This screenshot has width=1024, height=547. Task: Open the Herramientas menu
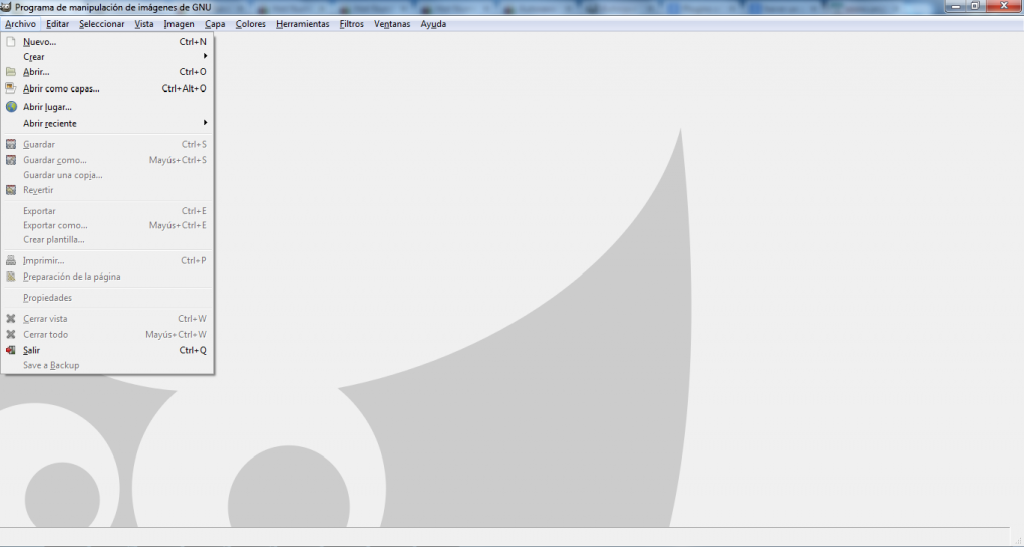click(x=302, y=24)
